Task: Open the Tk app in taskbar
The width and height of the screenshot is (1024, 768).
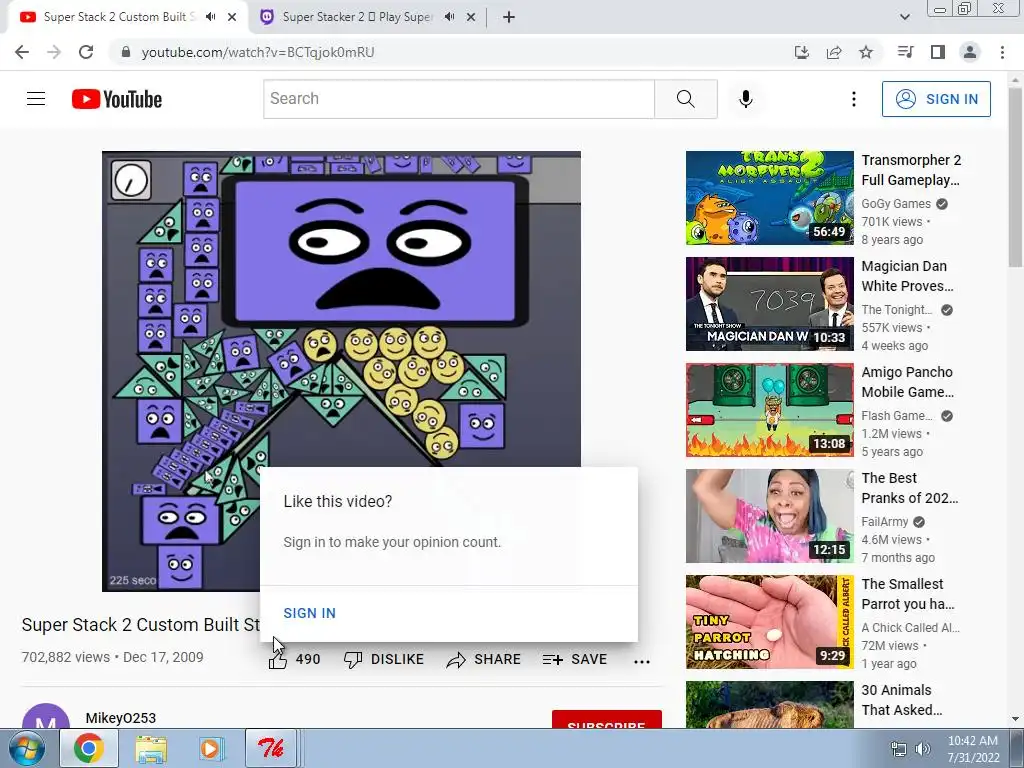Action: [271, 748]
